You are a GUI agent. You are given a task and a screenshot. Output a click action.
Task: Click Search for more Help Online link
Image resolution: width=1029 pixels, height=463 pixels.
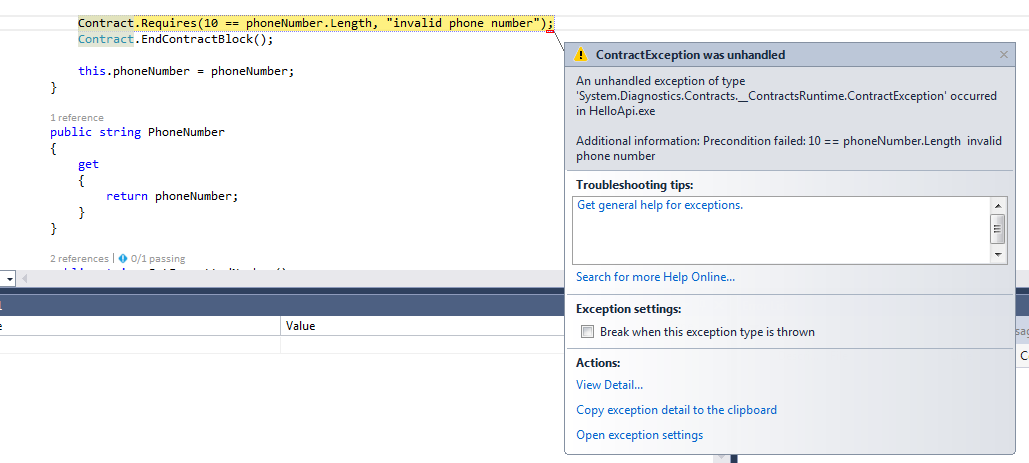[x=655, y=277]
